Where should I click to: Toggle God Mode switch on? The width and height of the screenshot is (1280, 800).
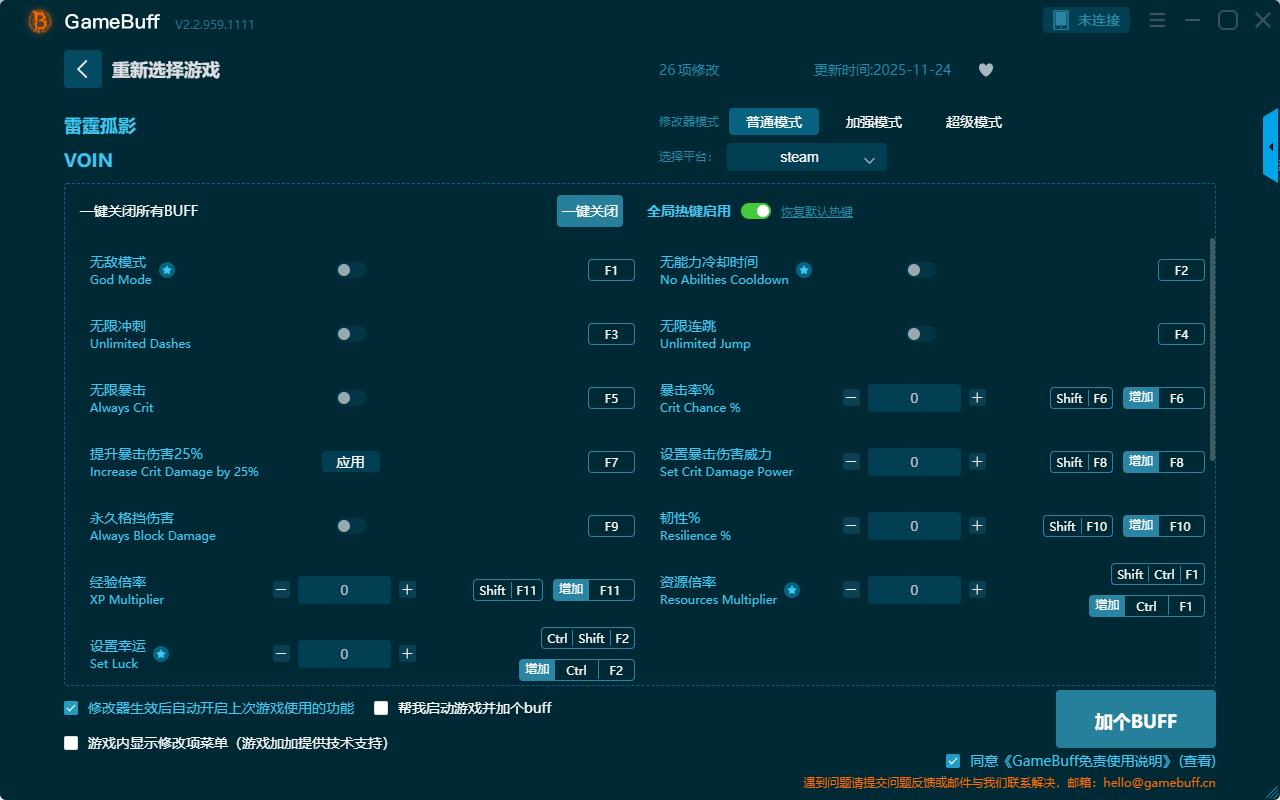click(x=350, y=270)
